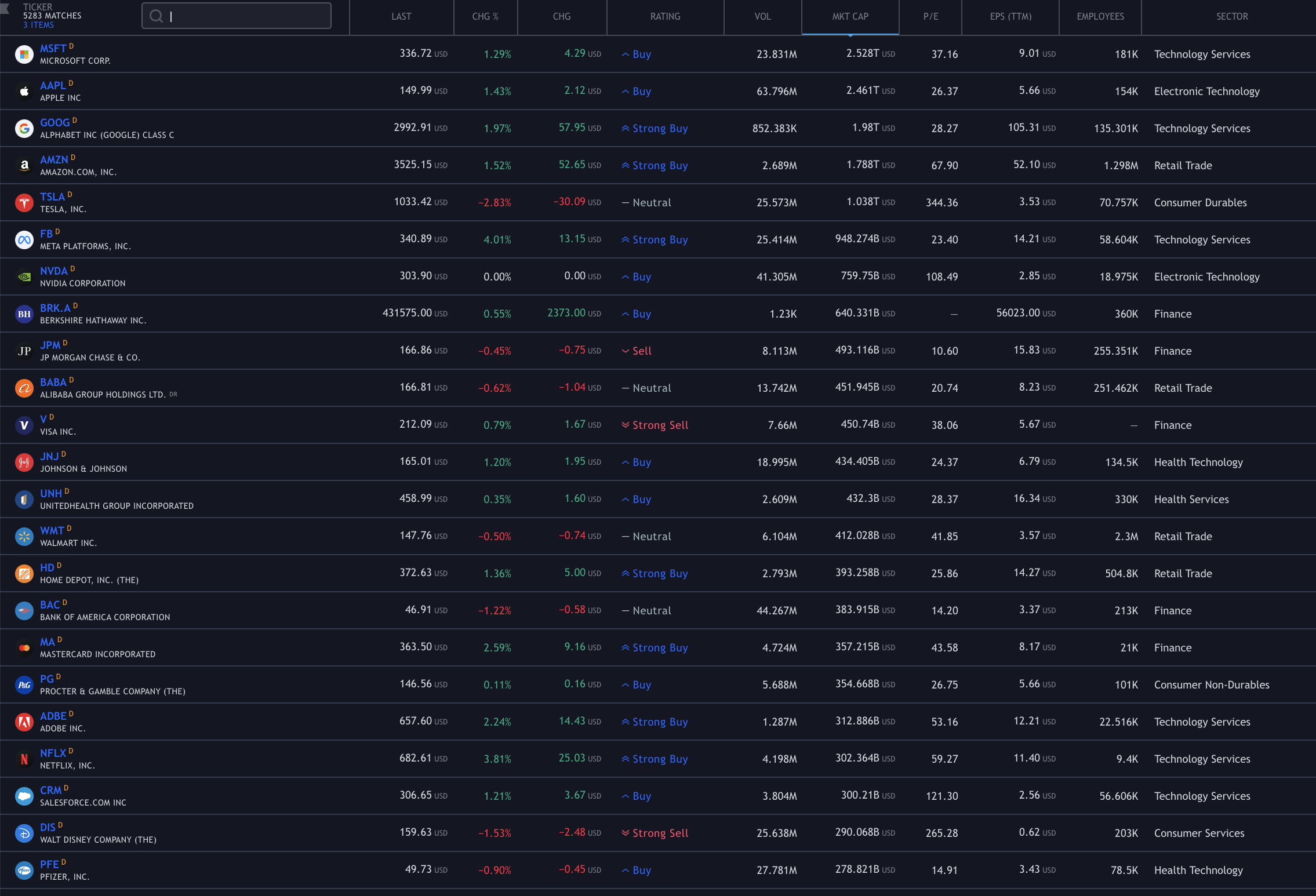The height and width of the screenshot is (896, 1316).
Task: Click the Salesforce logo icon
Action: 24,796
